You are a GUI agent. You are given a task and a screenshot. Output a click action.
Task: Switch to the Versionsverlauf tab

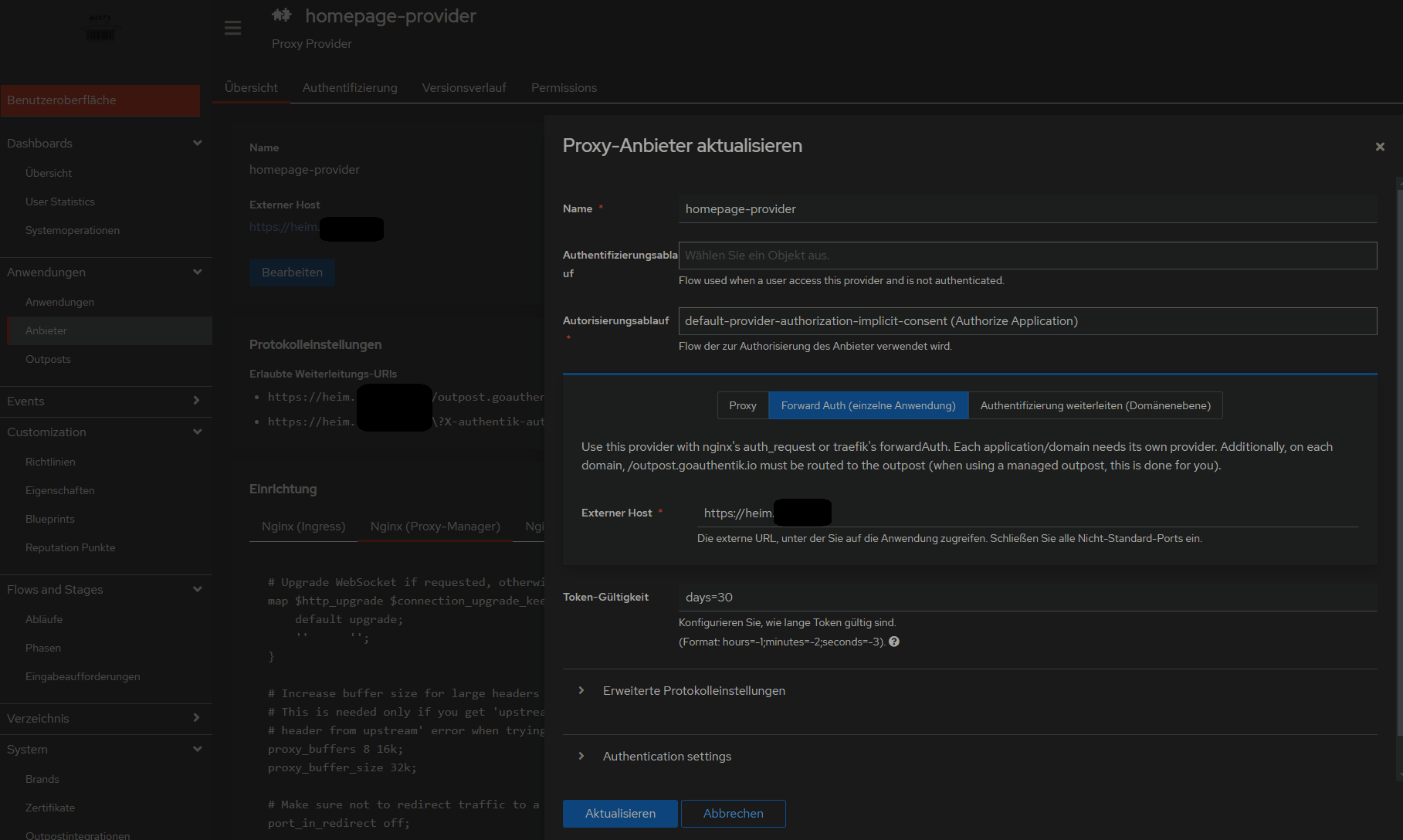coord(464,88)
